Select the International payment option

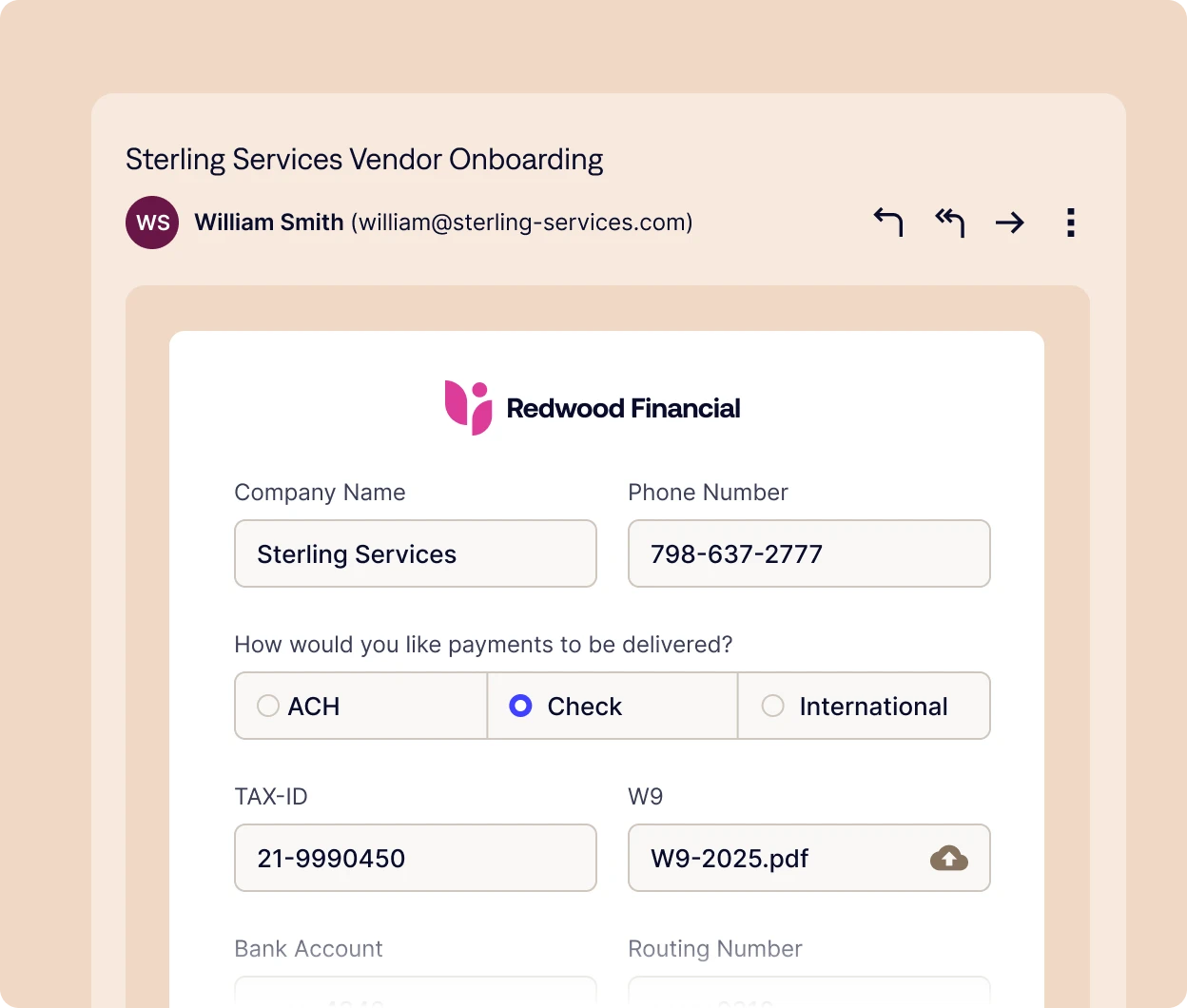tap(773, 706)
